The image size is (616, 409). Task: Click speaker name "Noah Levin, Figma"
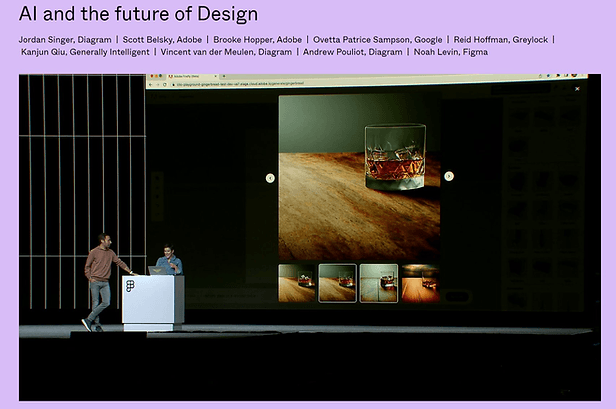pyautogui.click(x=451, y=52)
